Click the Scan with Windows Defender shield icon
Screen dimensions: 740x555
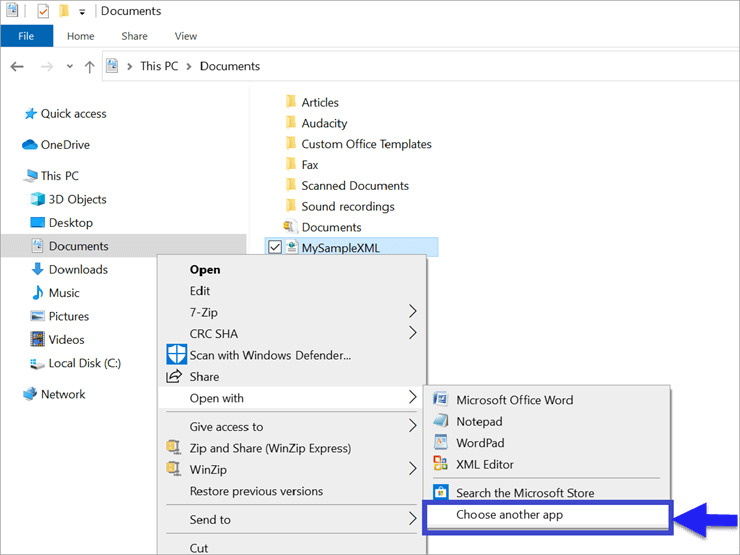point(176,355)
